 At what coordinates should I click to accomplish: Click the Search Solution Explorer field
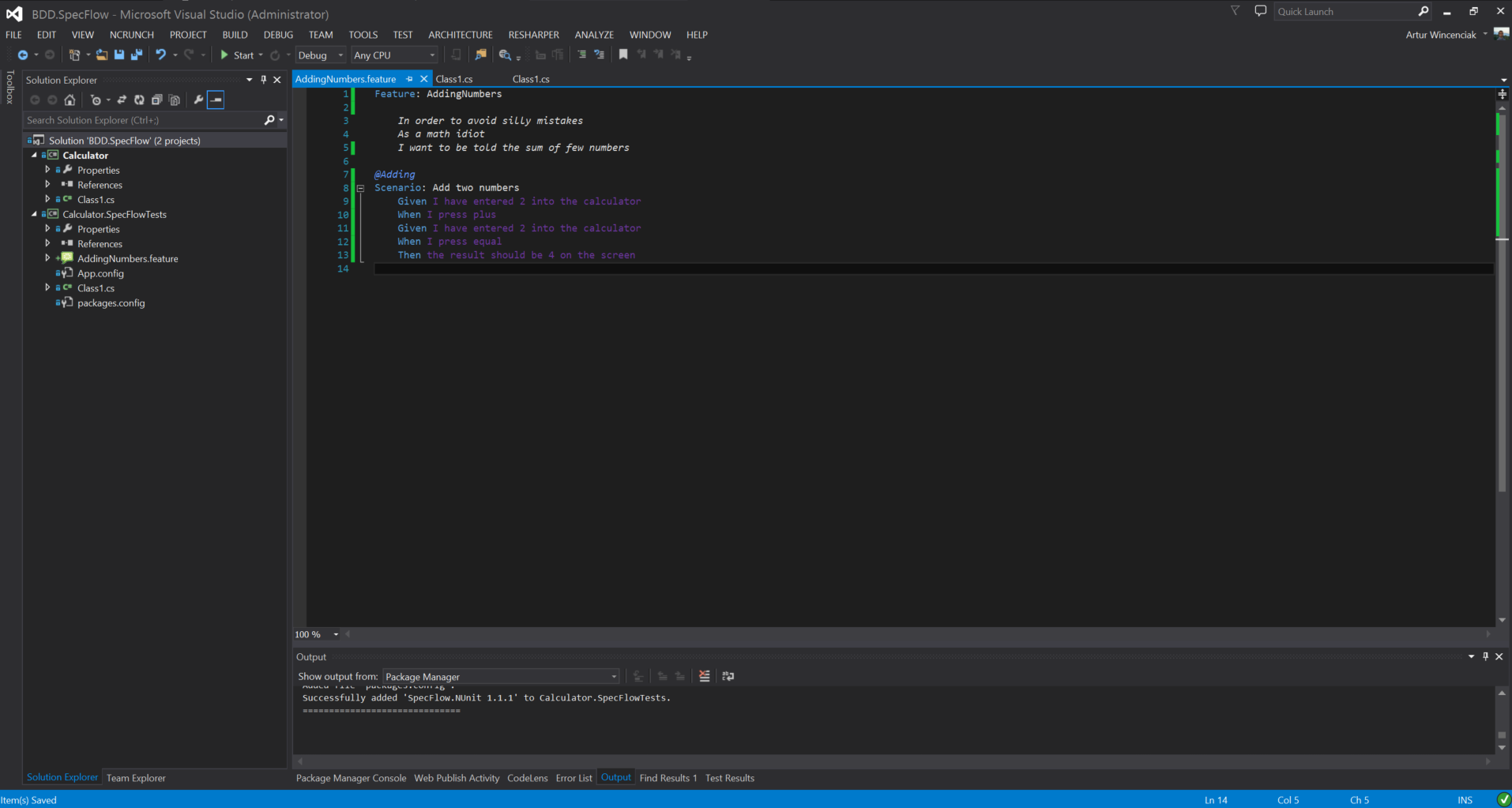pos(142,120)
